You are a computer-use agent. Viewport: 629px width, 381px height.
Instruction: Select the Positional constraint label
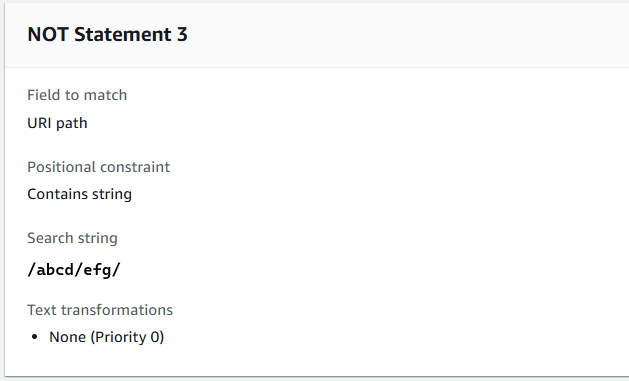tap(99, 167)
